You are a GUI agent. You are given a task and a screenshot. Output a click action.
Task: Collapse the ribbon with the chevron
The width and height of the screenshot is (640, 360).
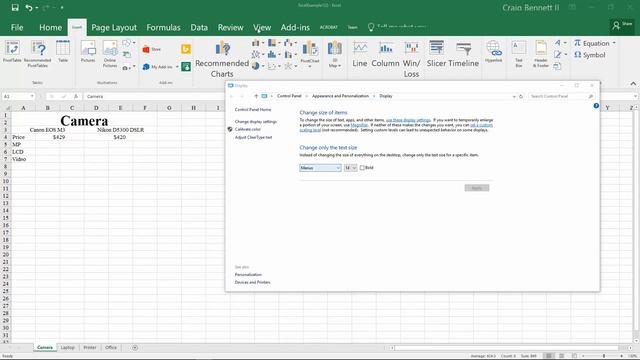(633, 84)
